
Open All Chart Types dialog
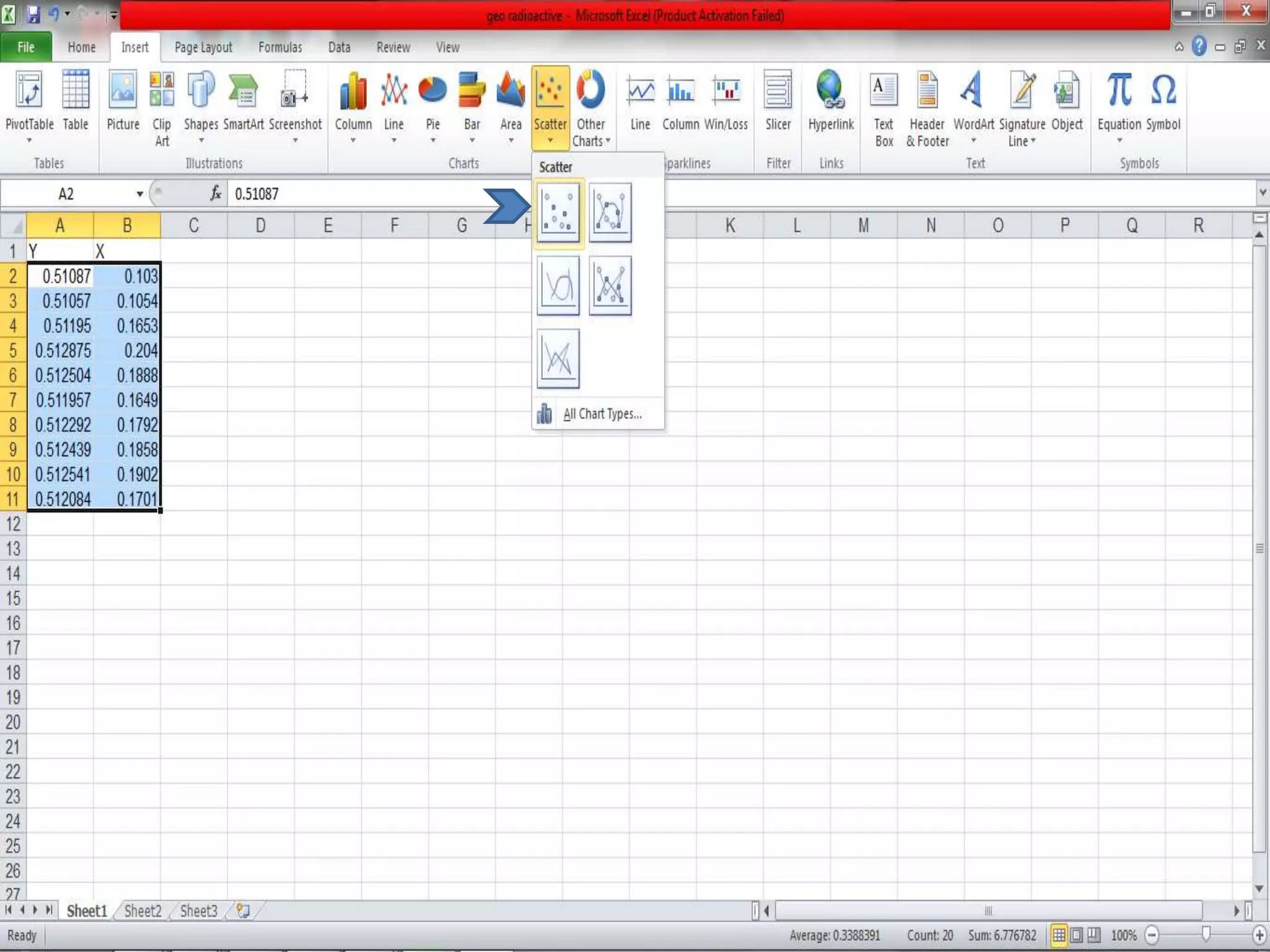tap(602, 413)
